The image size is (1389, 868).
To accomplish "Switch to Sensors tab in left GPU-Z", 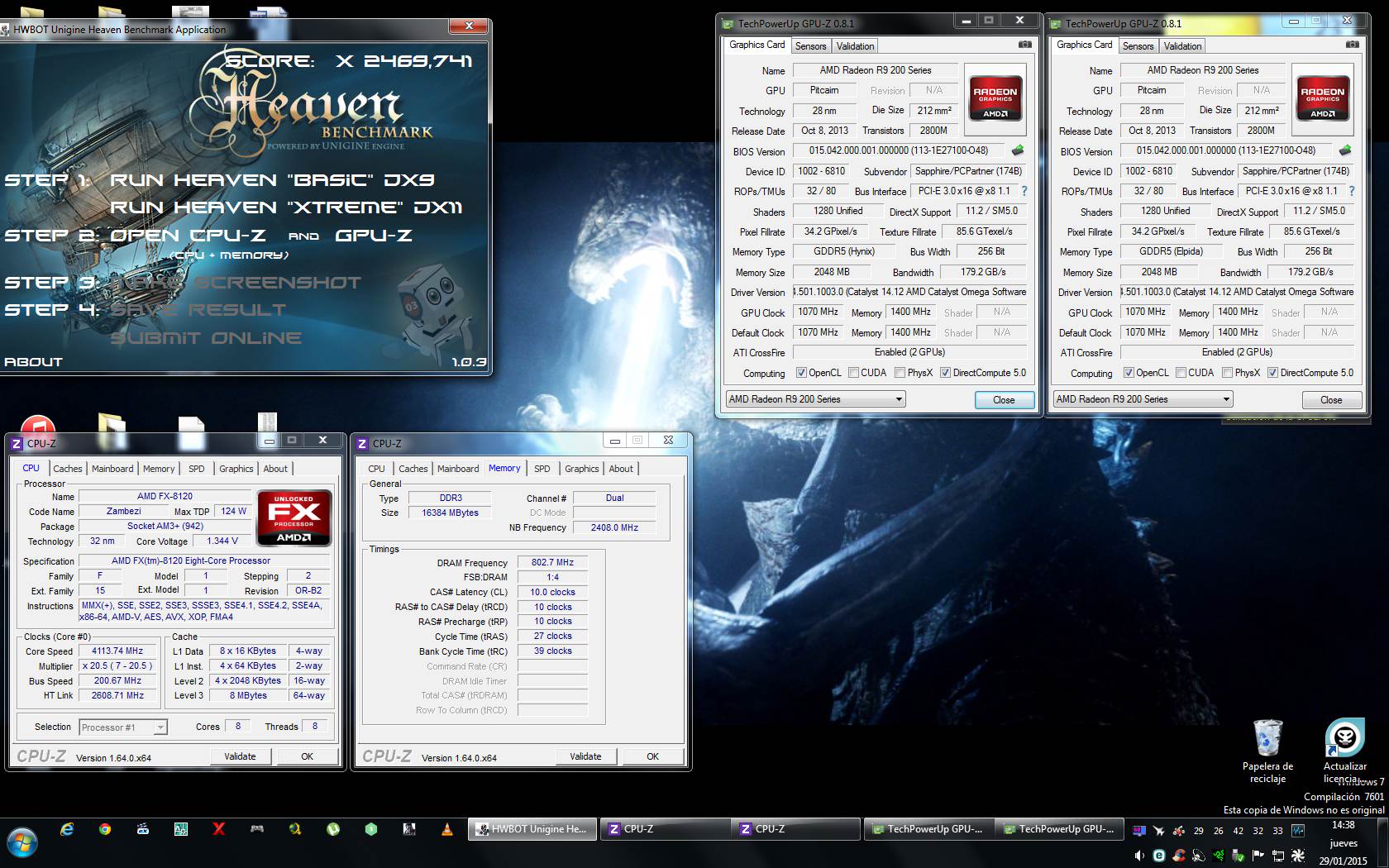I will (x=810, y=46).
